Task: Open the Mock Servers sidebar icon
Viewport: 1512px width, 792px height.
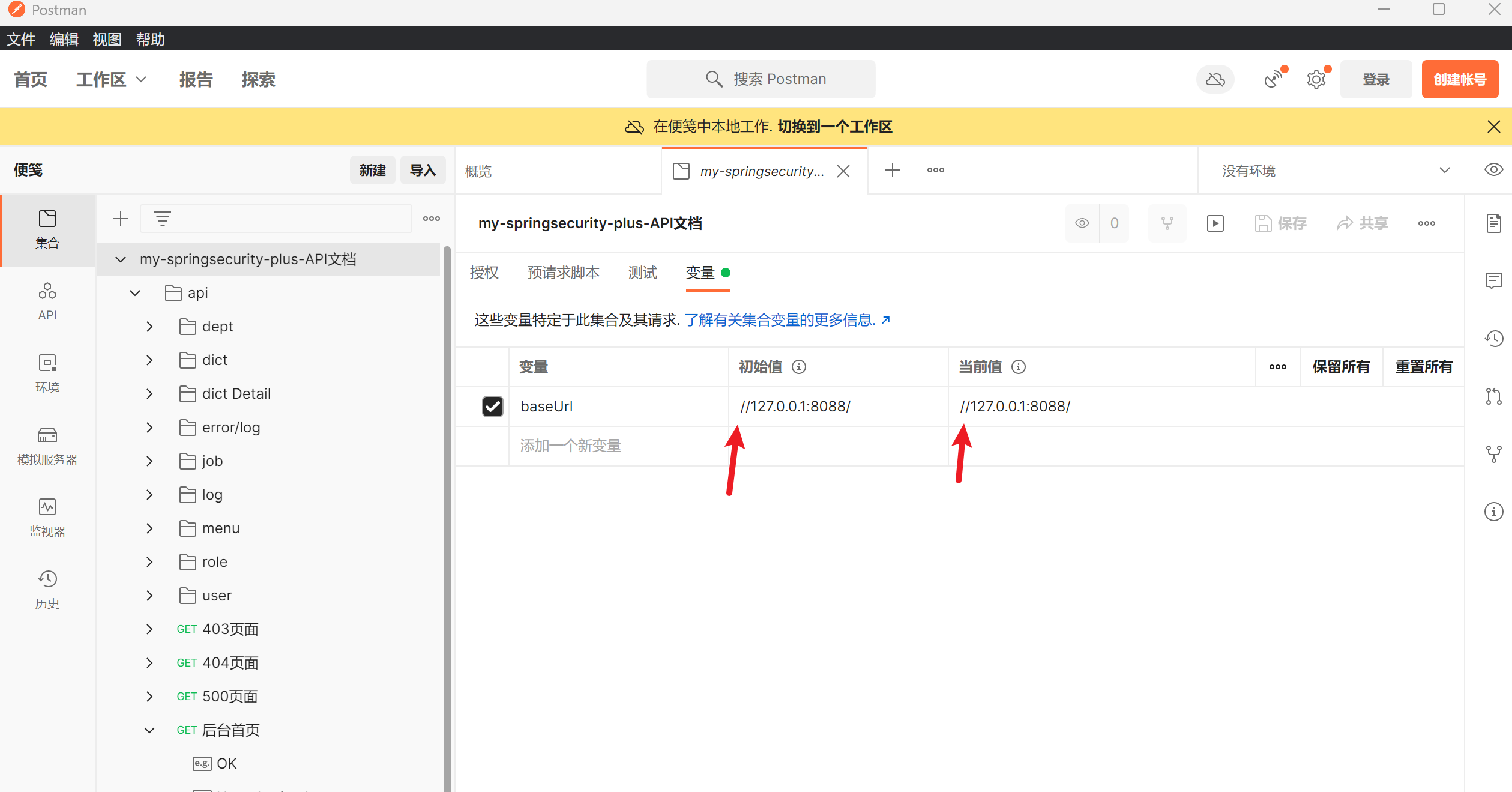Action: pyautogui.click(x=47, y=445)
